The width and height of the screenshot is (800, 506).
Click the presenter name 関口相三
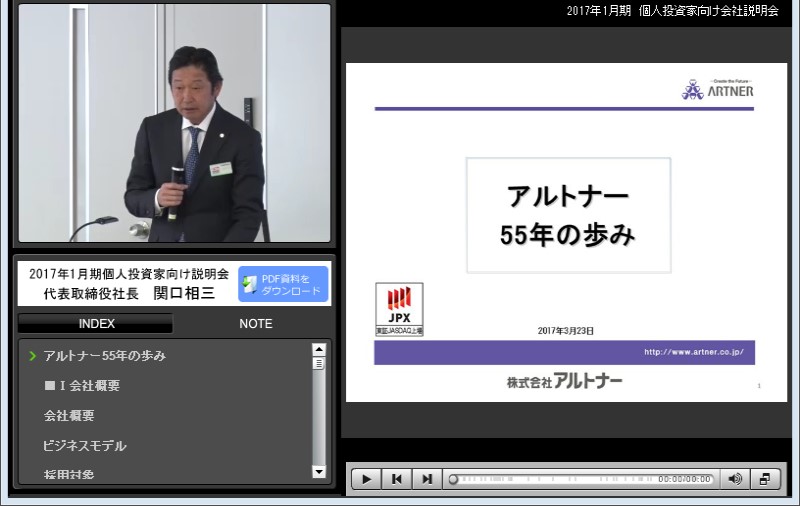[x=184, y=293]
